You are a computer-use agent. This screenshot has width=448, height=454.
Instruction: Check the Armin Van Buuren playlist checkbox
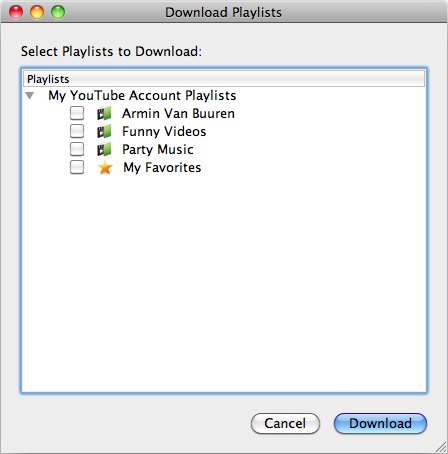77,113
